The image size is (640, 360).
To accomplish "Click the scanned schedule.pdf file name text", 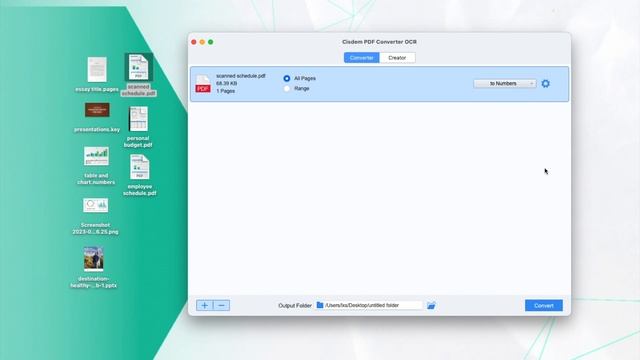I will pos(241,76).
